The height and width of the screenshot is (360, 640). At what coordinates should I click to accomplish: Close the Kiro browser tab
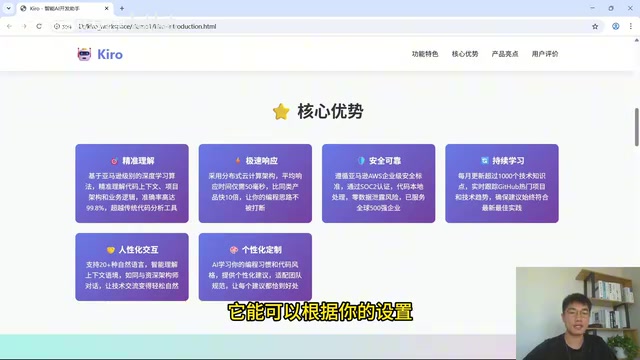pos(107,8)
